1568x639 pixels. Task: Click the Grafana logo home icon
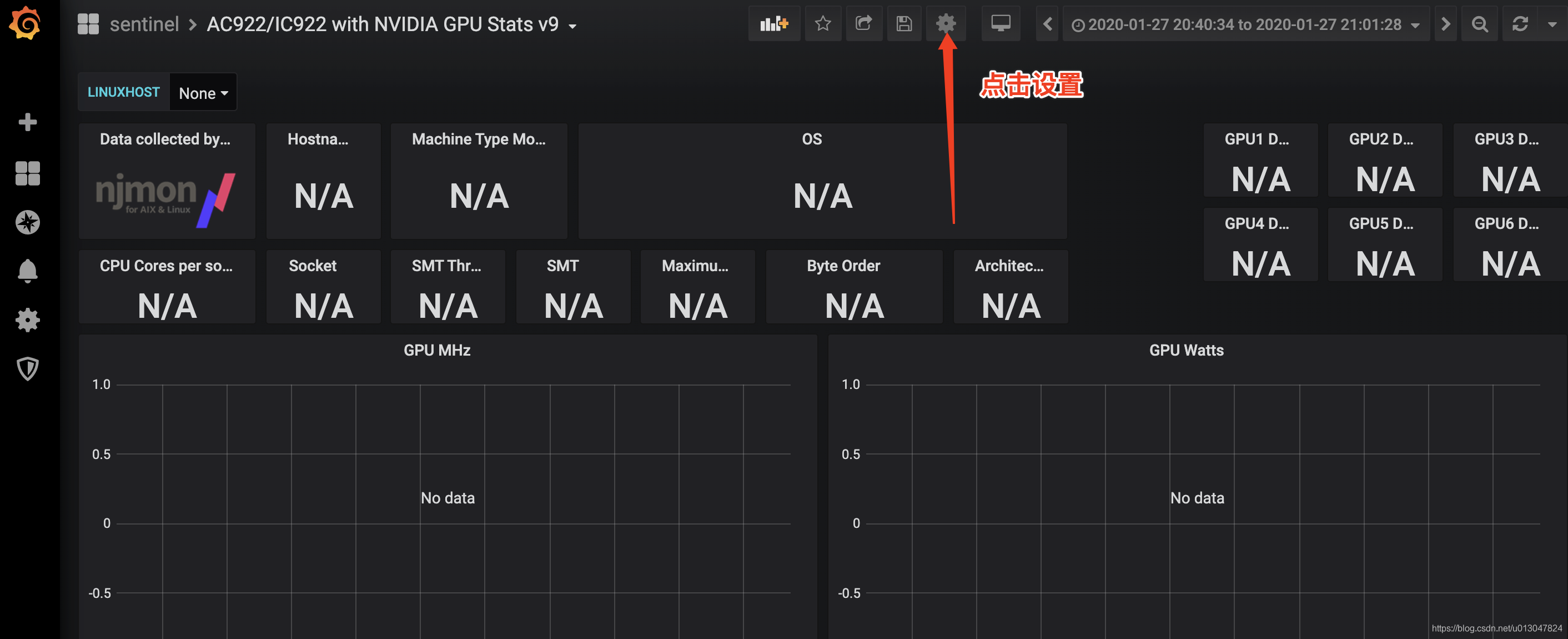pyautogui.click(x=25, y=23)
